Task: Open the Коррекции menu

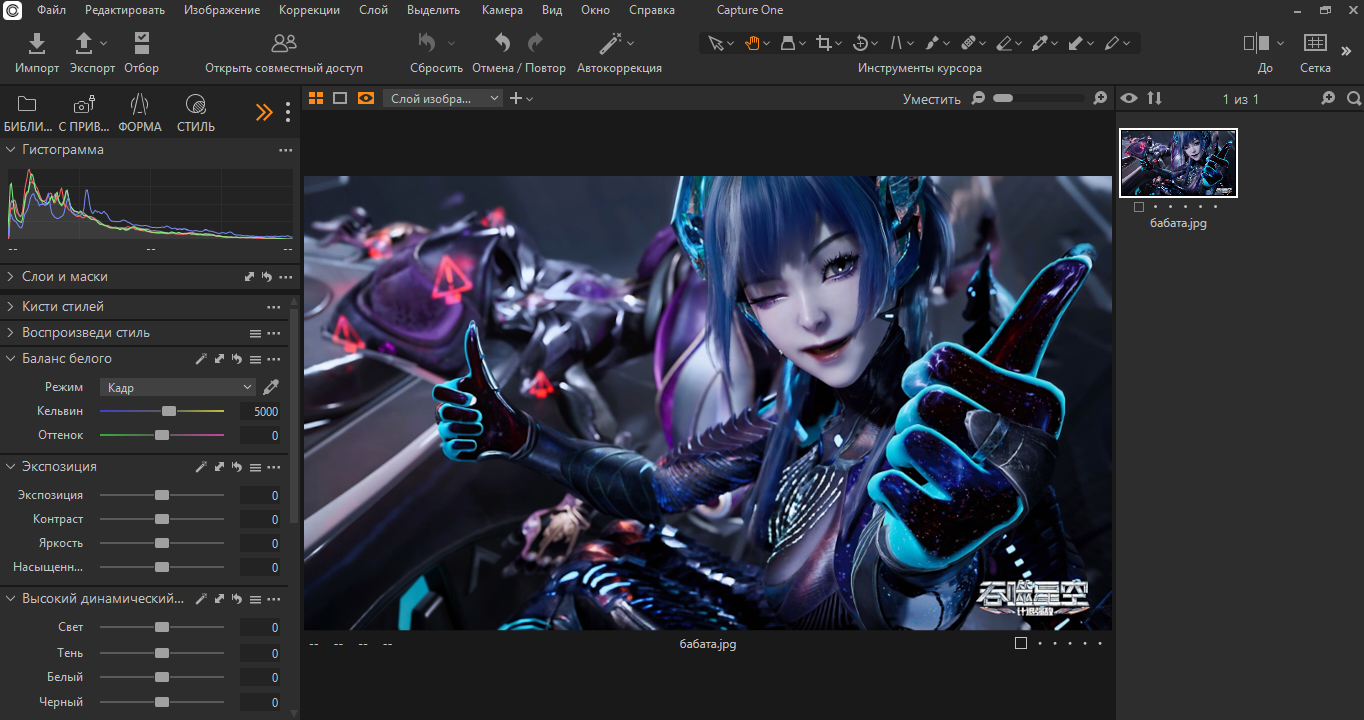Action: click(309, 10)
